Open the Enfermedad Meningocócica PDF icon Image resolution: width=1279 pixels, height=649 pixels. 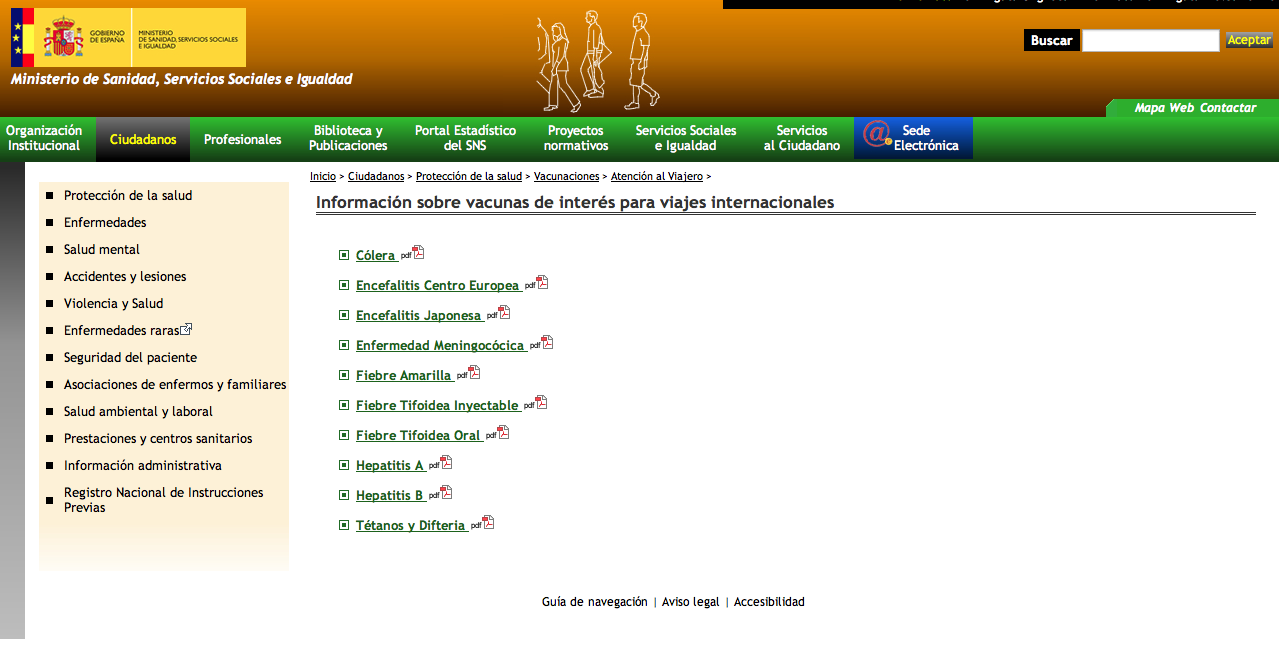(x=547, y=343)
